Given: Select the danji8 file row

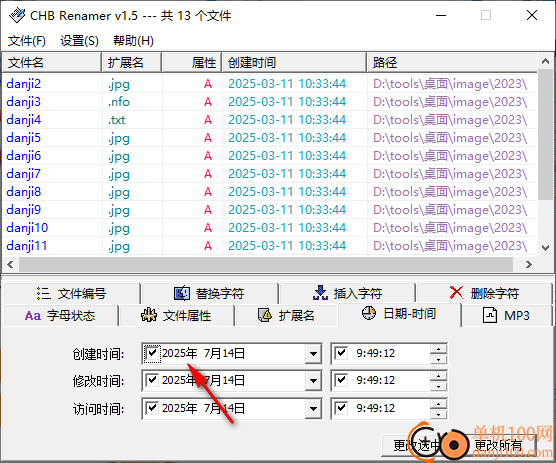Looking at the screenshot, I should coord(269,192).
